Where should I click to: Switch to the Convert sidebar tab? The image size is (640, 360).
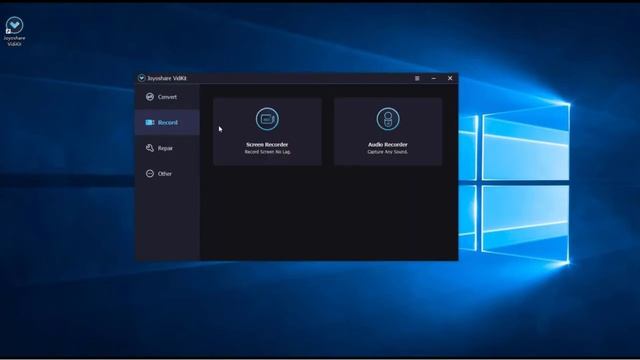click(167, 97)
